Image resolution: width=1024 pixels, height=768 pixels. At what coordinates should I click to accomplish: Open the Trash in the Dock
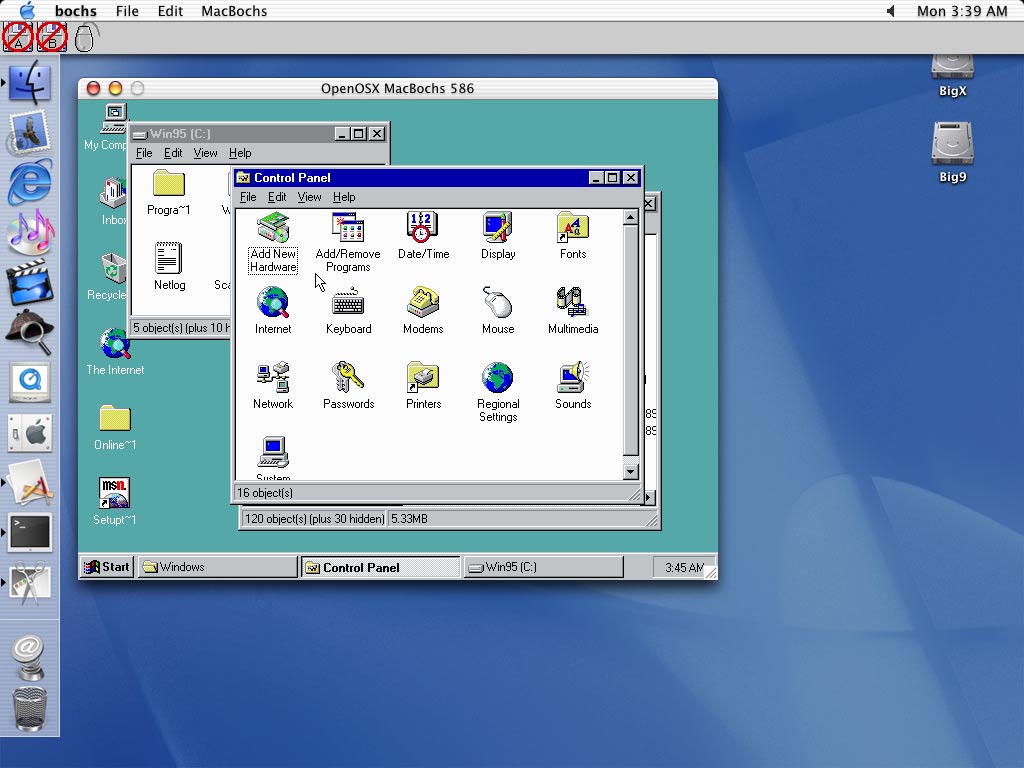pos(29,709)
